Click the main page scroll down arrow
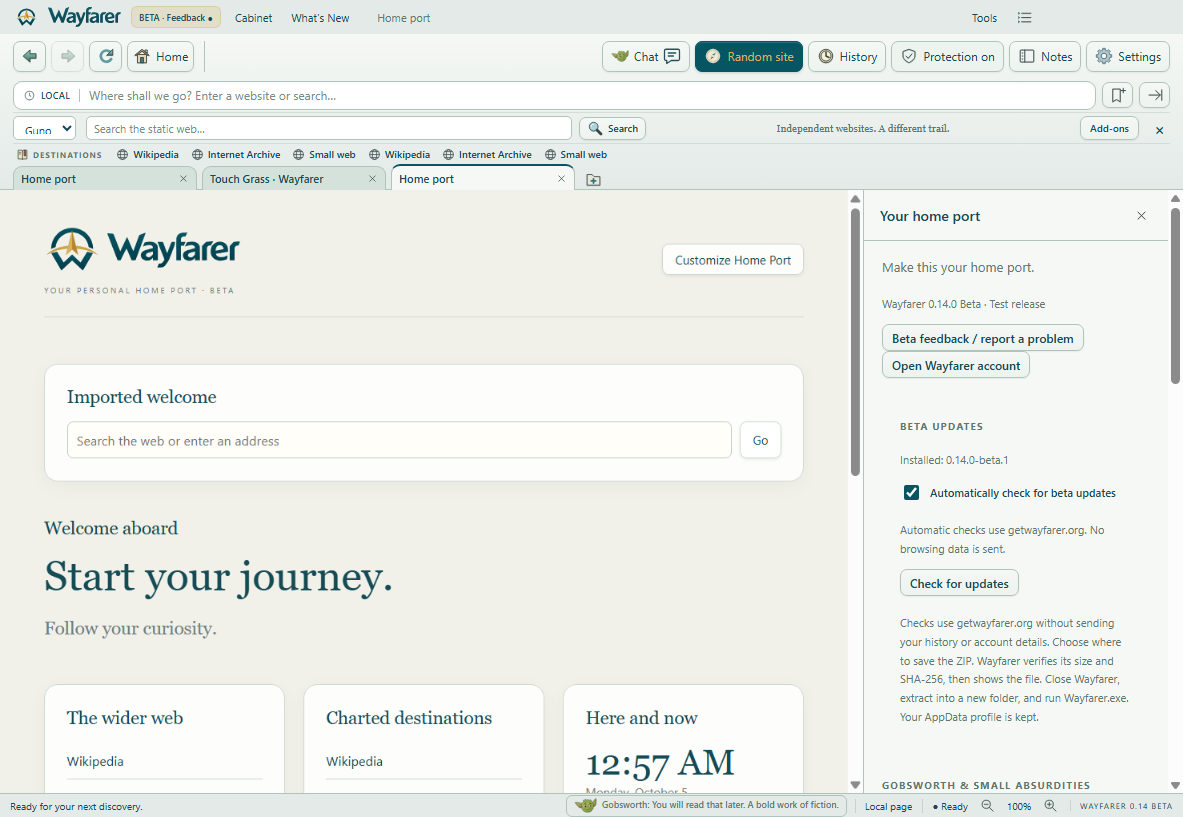This screenshot has height=817, width=1183. [855, 785]
